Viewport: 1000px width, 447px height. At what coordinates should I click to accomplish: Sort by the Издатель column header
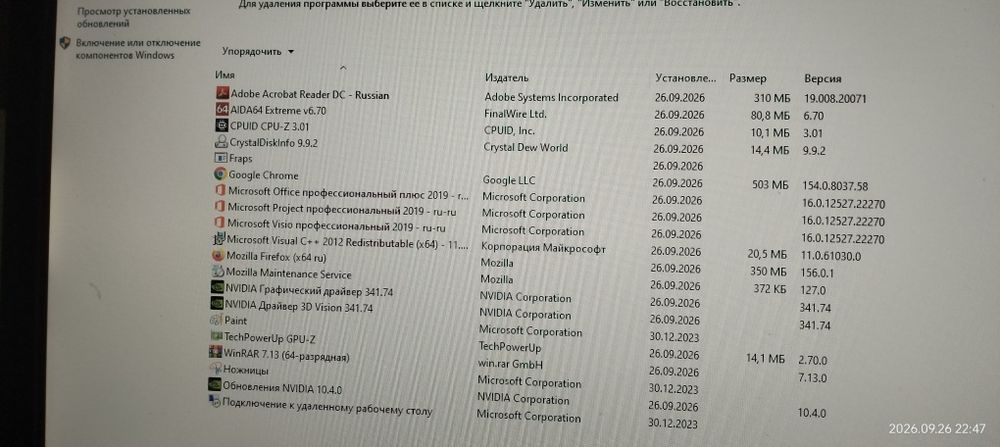(506, 78)
